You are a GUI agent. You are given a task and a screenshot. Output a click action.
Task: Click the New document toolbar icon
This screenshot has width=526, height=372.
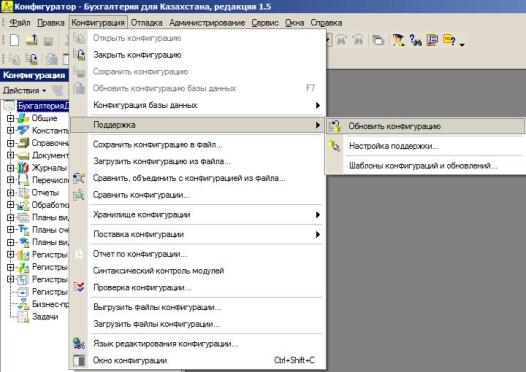coord(14,41)
